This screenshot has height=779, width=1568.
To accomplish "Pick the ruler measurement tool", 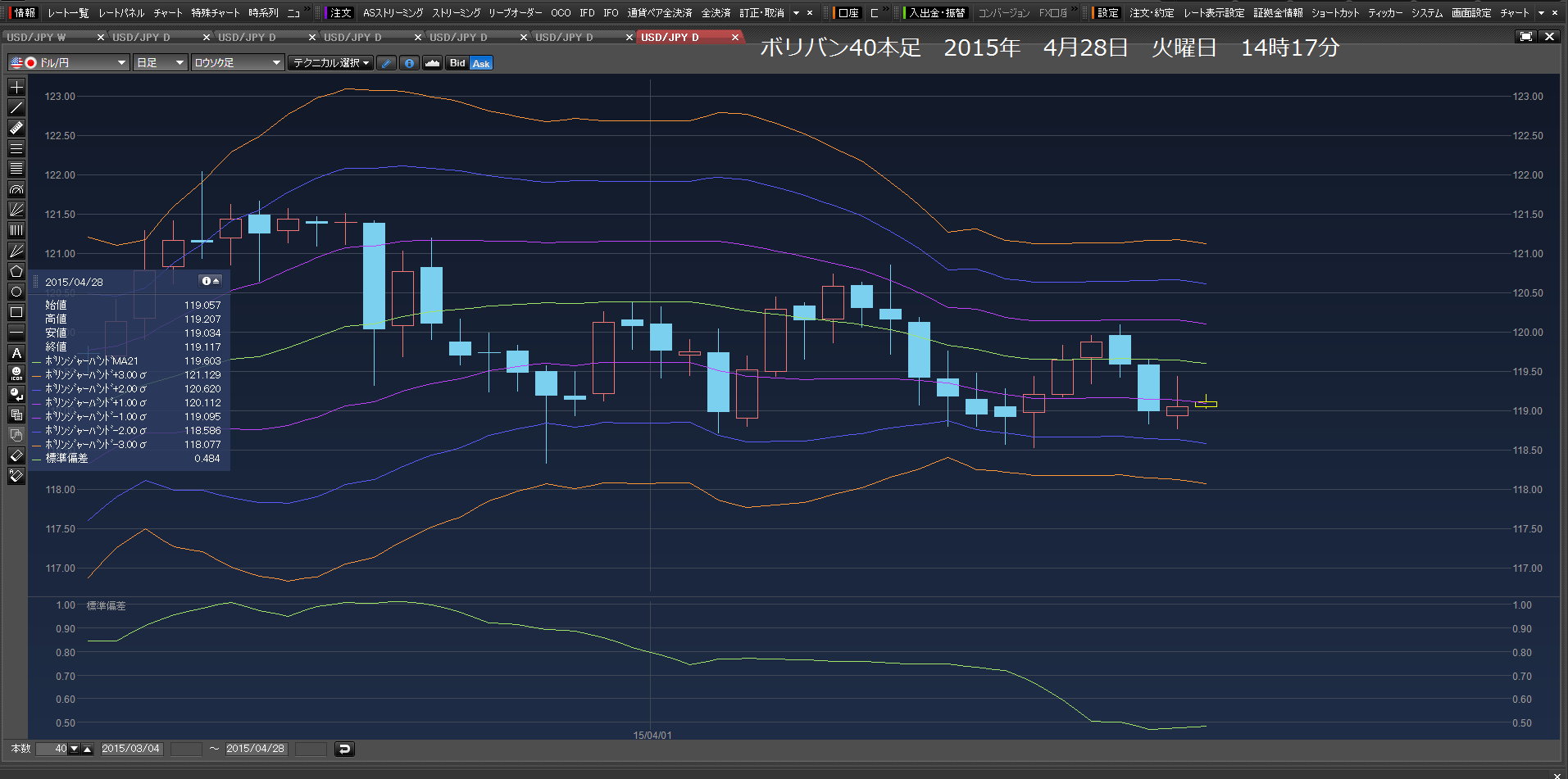I will coord(16,128).
